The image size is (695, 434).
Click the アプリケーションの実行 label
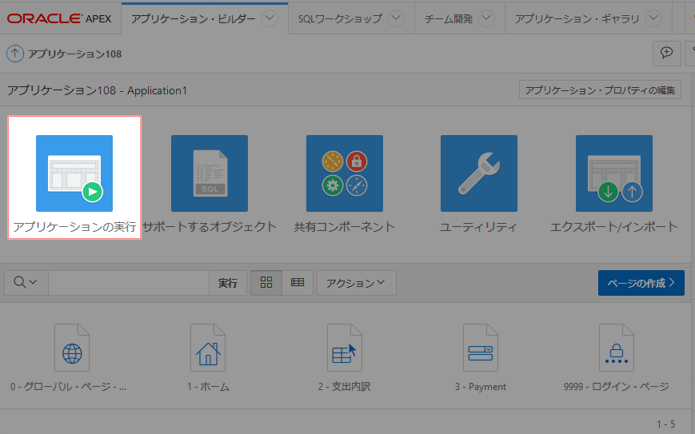pos(74,227)
